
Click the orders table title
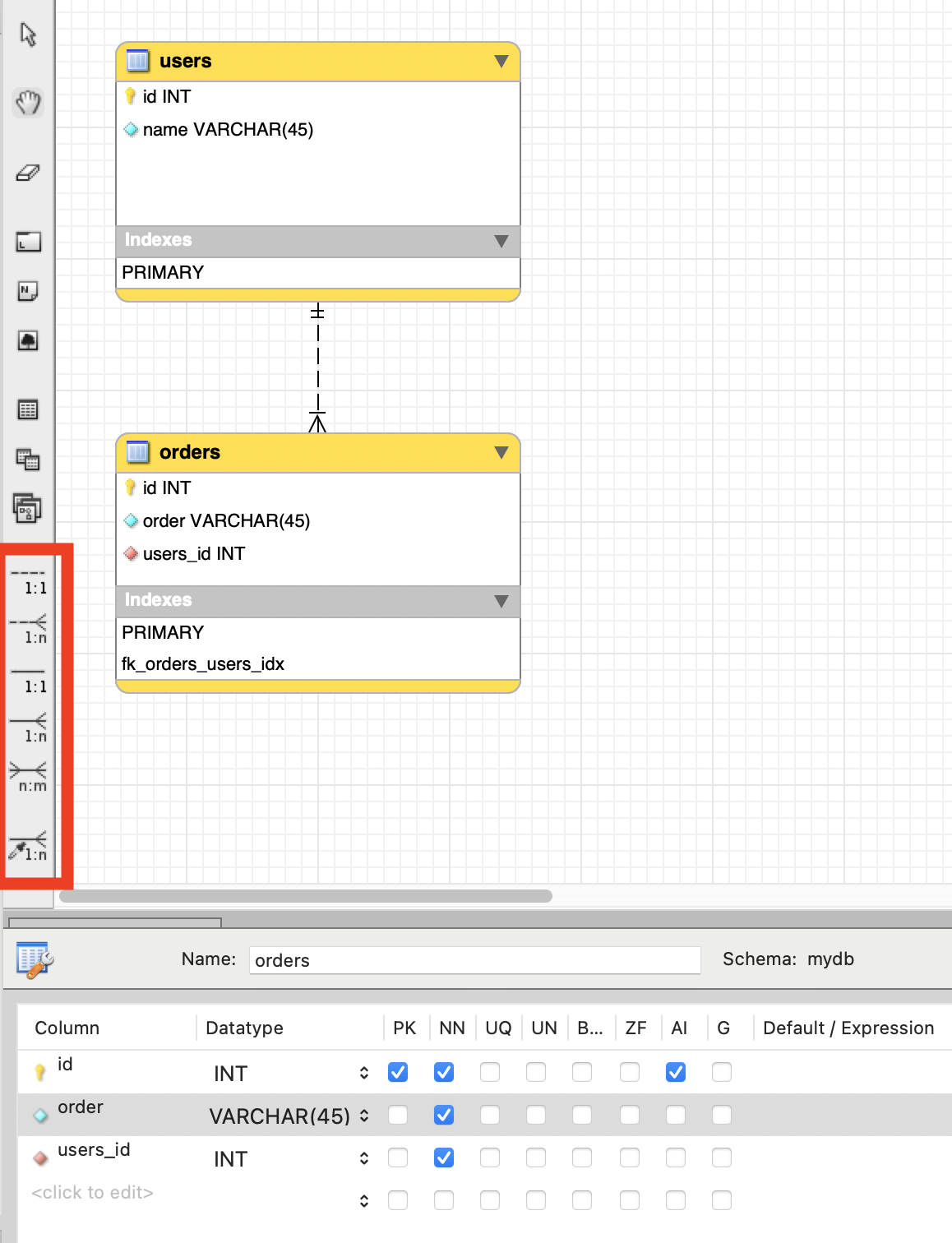click(190, 452)
